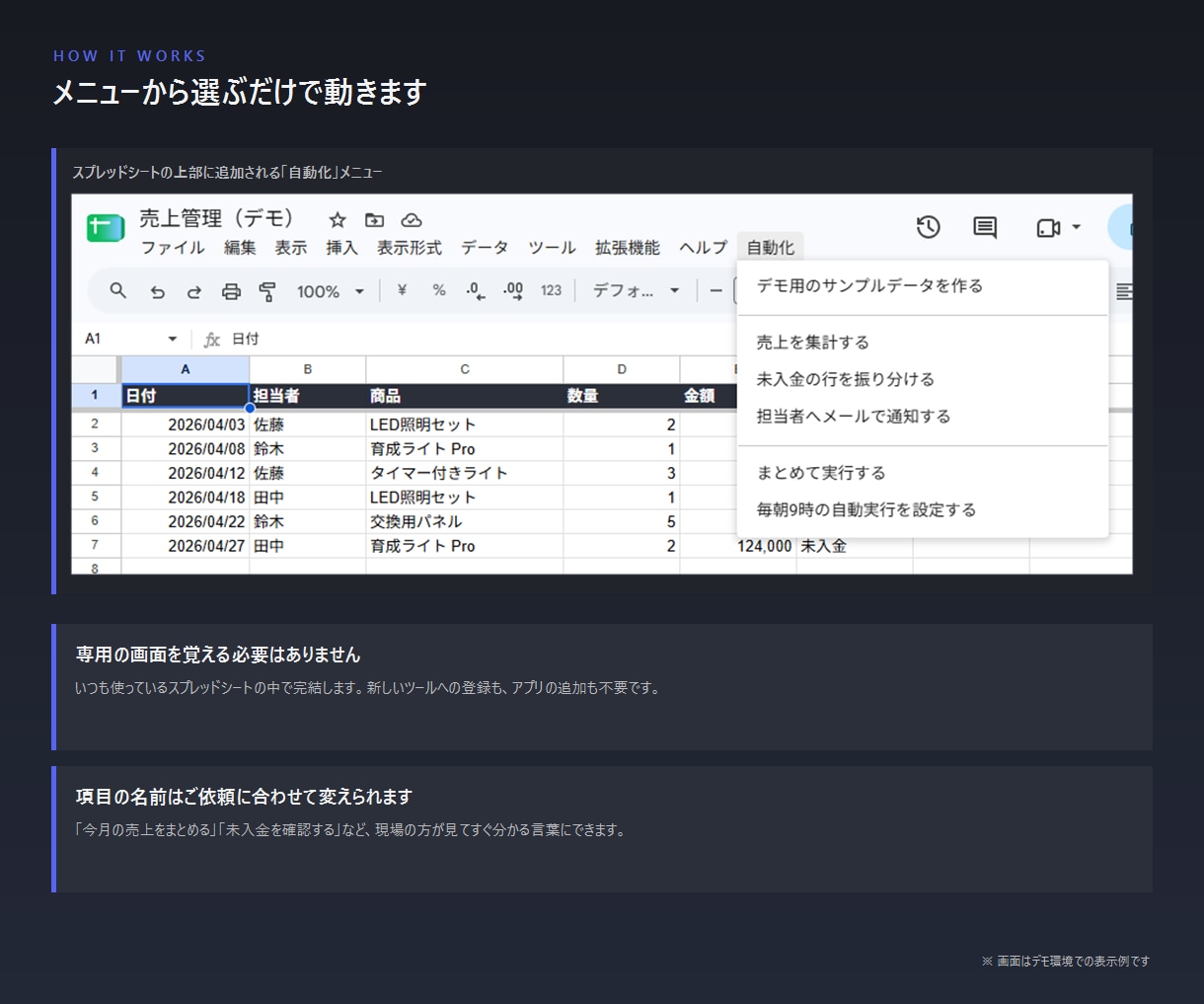Apply yen currency format
The height and width of the screenshot is (1004, 1204).
(402, 290)
